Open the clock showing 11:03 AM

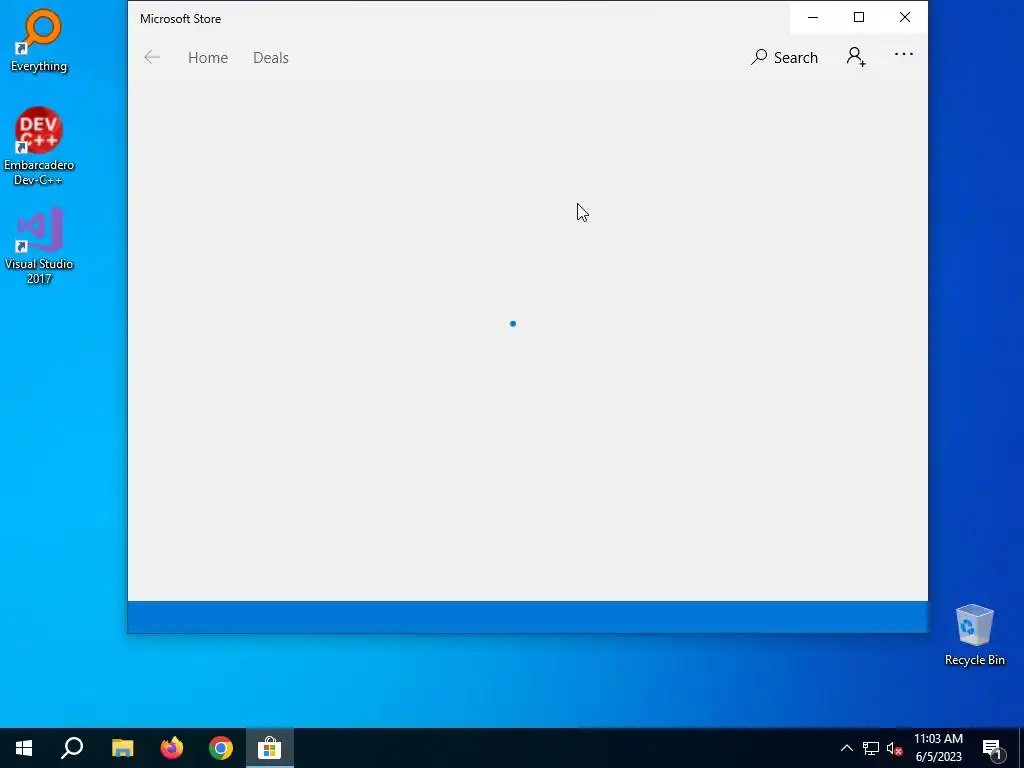[x=938, y=748]
